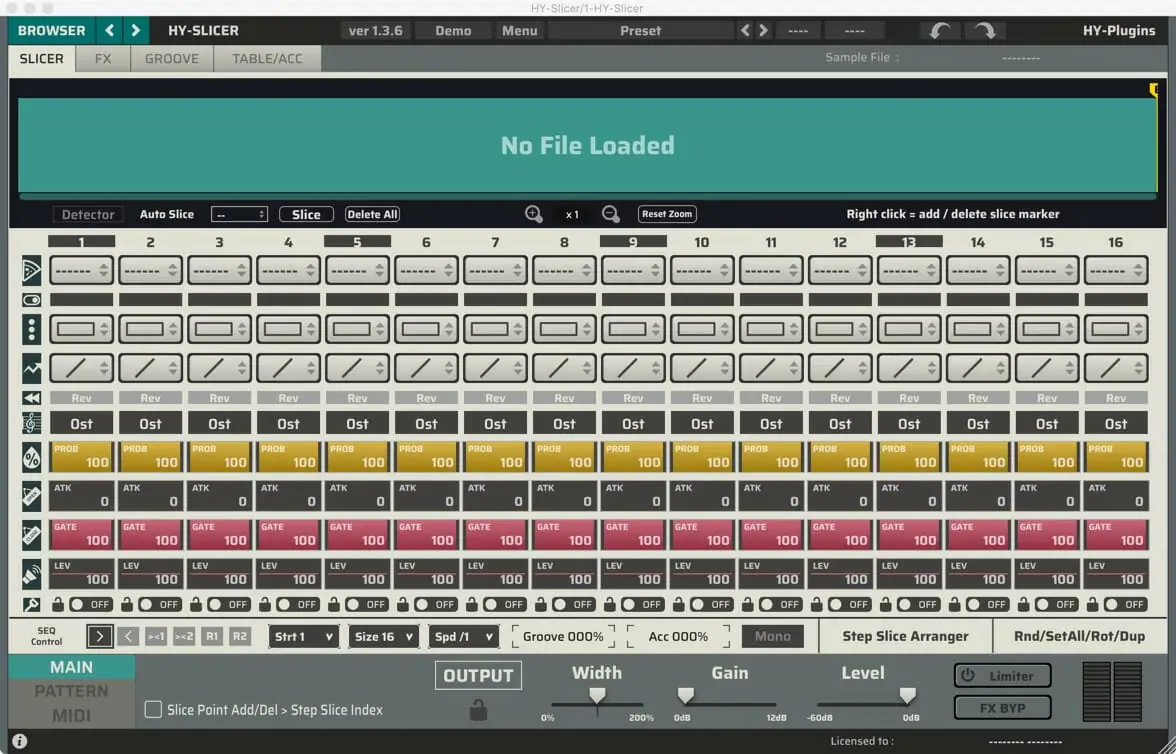The image size is (1176, 754).
Task: Open the TABLE/ACC tab
Action: tap(267, 59)
